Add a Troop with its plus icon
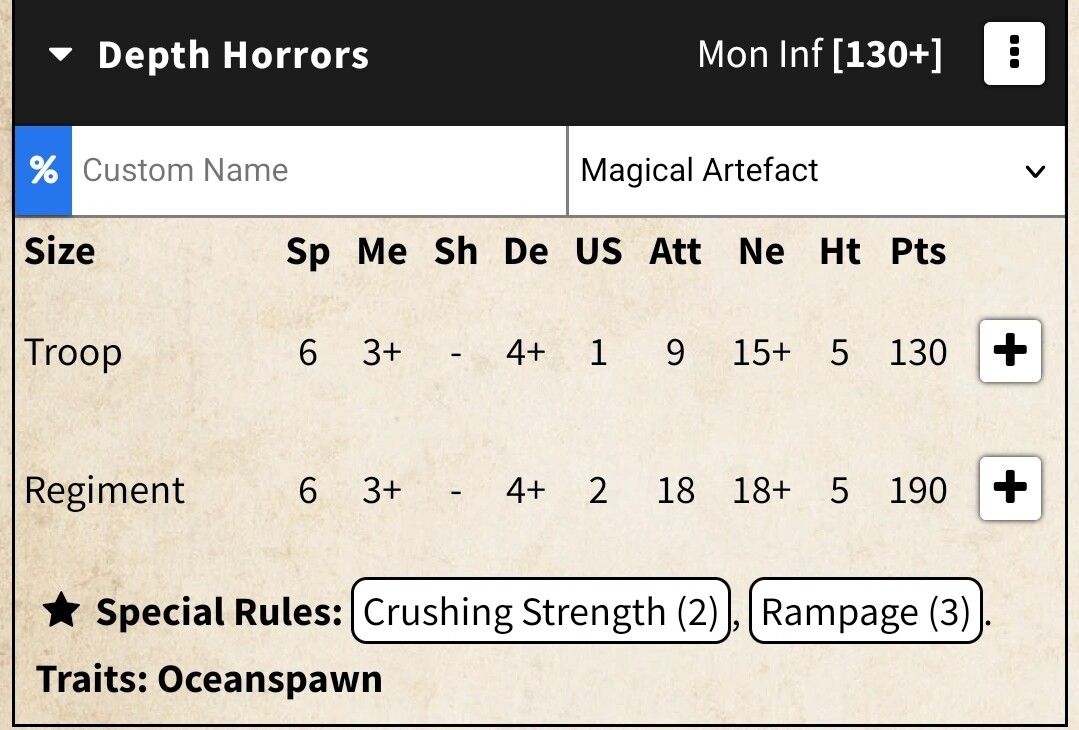 [x=1010, y=351]
